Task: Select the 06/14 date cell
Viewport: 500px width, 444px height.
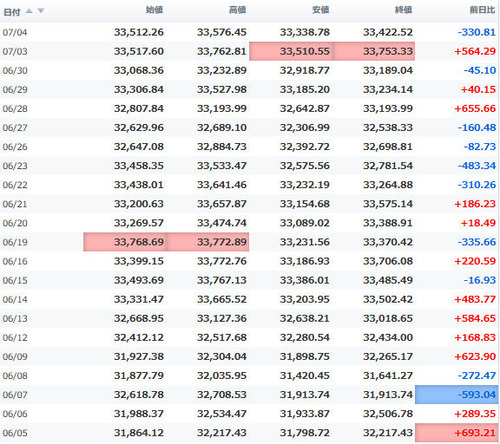Action: pyautogui.click(x=15, y=299)
